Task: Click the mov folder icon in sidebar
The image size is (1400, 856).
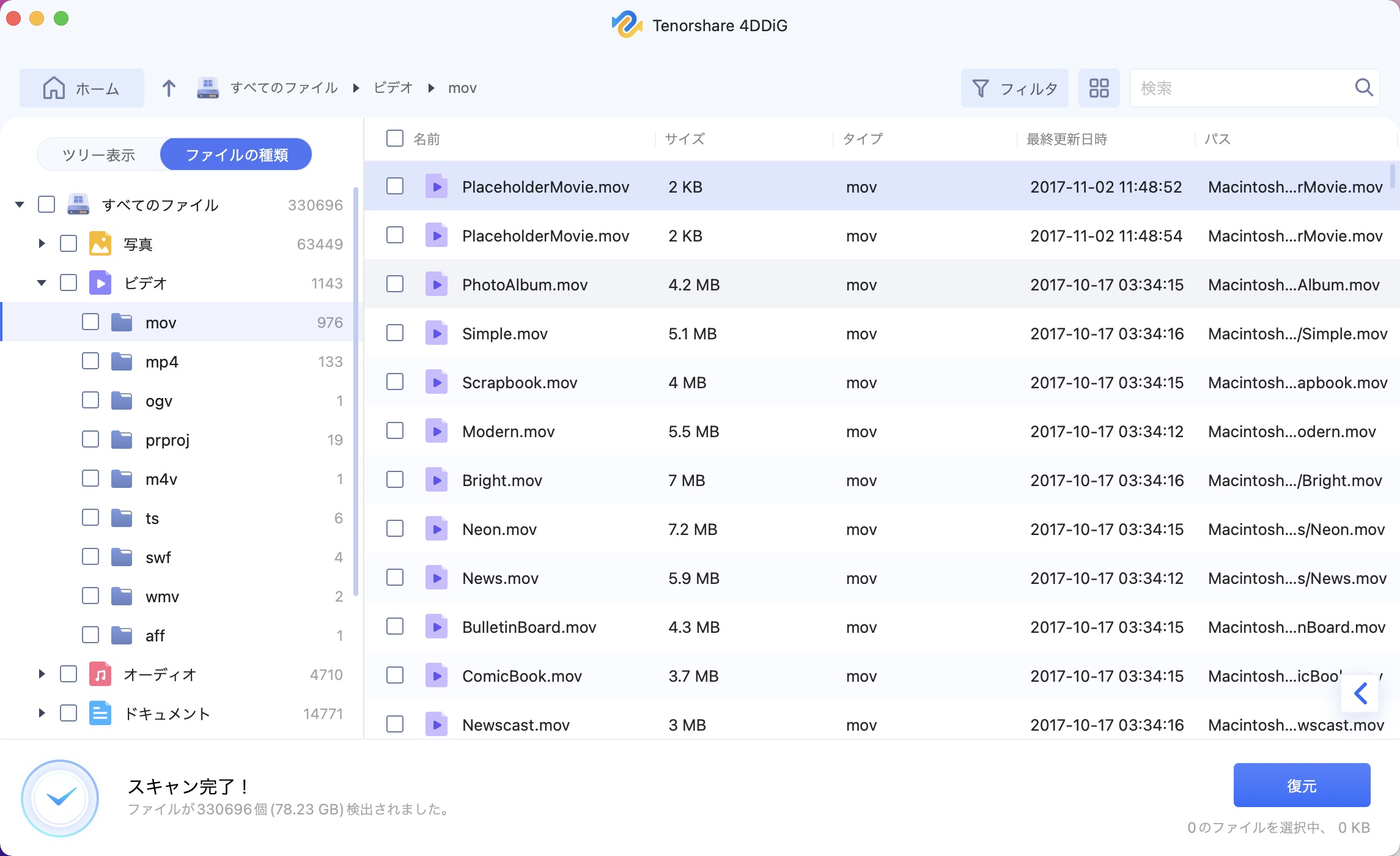Action: [x=122, y=322]
